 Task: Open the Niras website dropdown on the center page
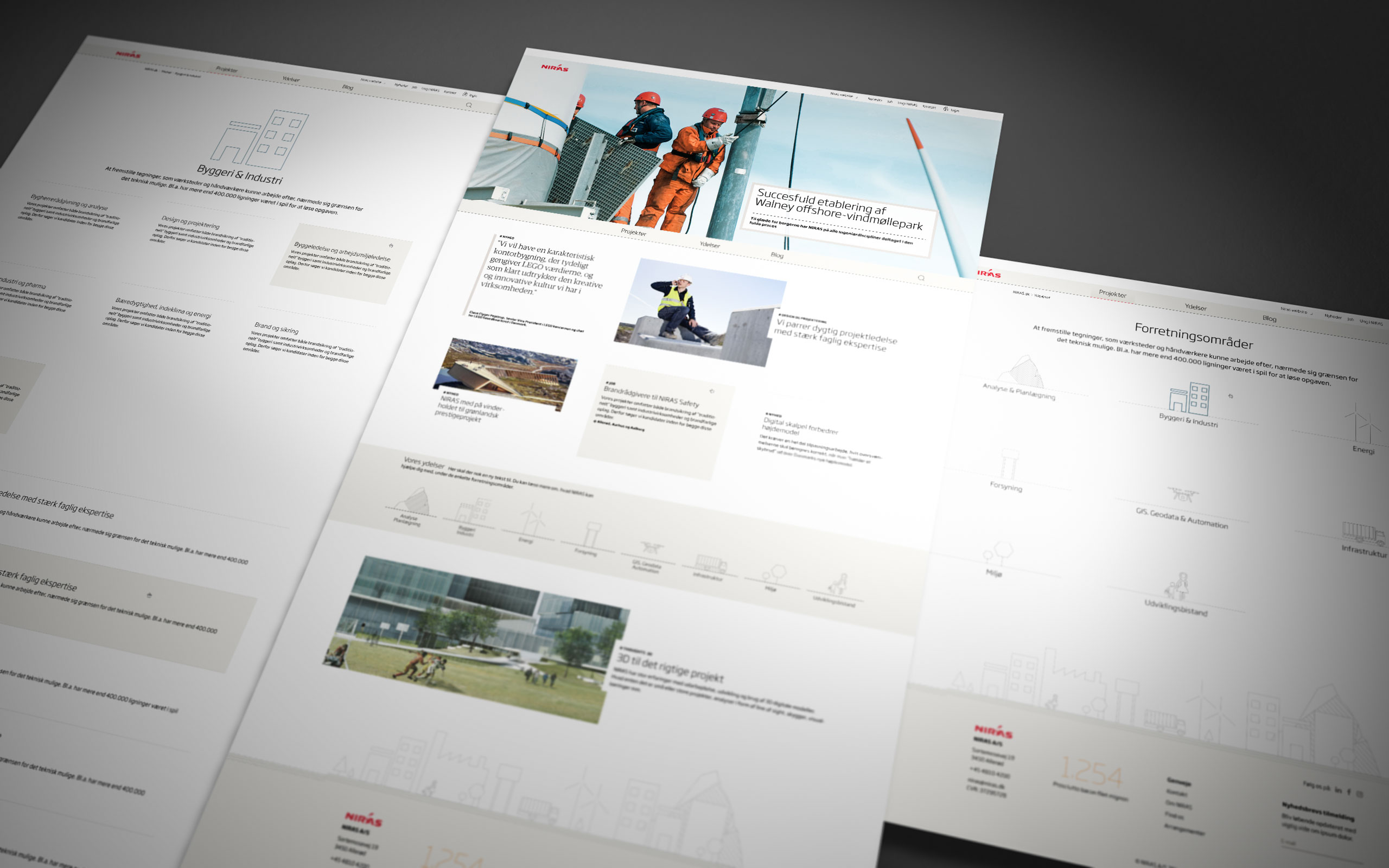844,95
